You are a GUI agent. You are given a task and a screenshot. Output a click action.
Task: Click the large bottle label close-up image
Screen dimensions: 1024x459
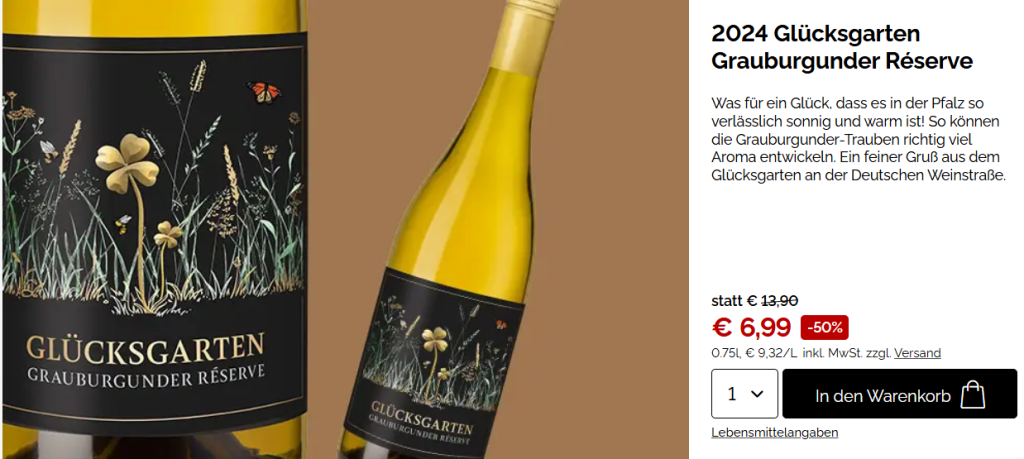click(153, 229)
